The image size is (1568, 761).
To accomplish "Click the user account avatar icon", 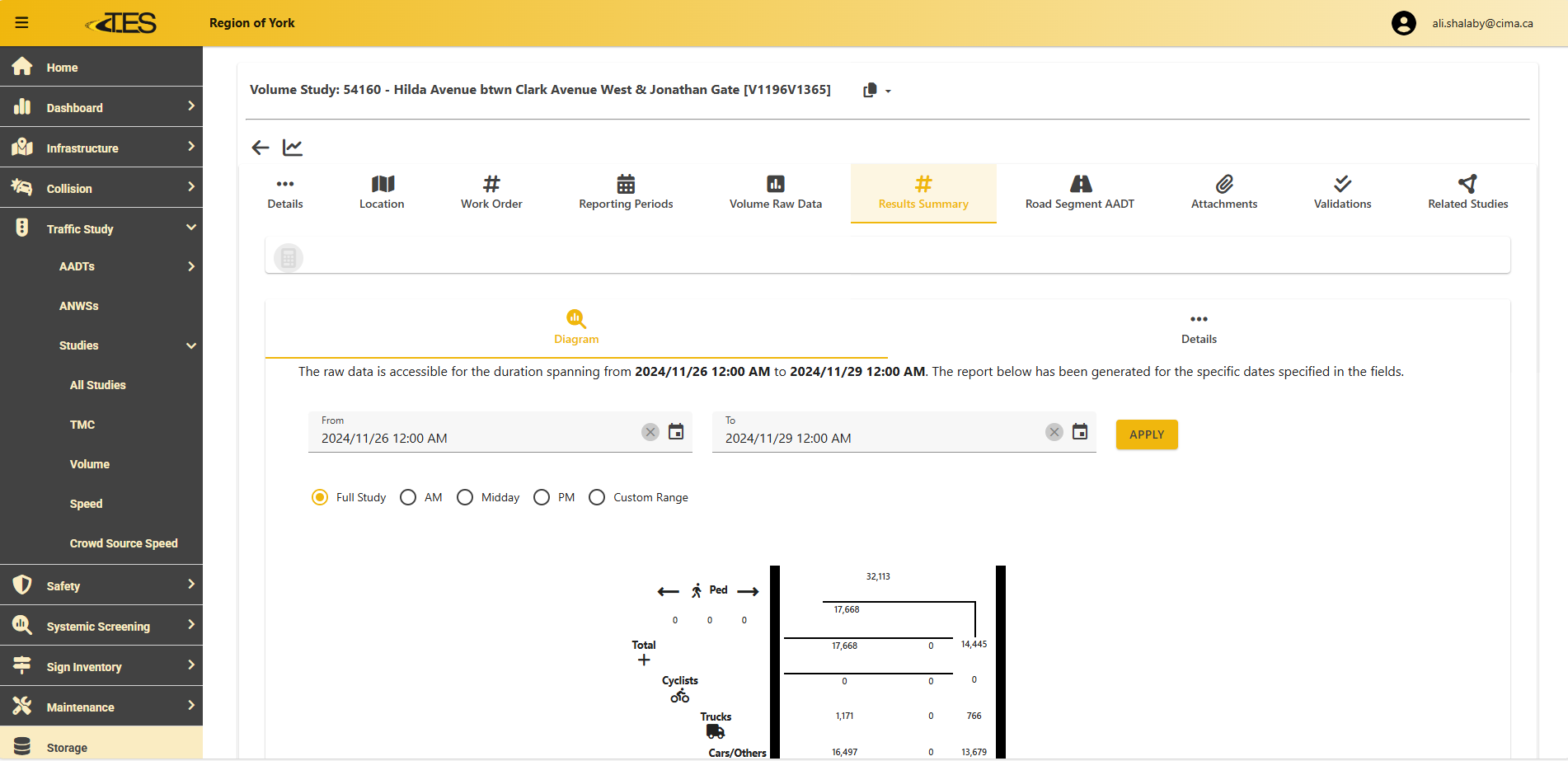I will coord(1403,23).
